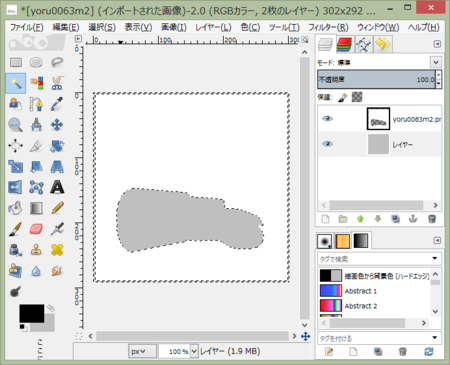Select the Flip tool
The width and height of the screenshot is (450, 365).
click(16, 187)
